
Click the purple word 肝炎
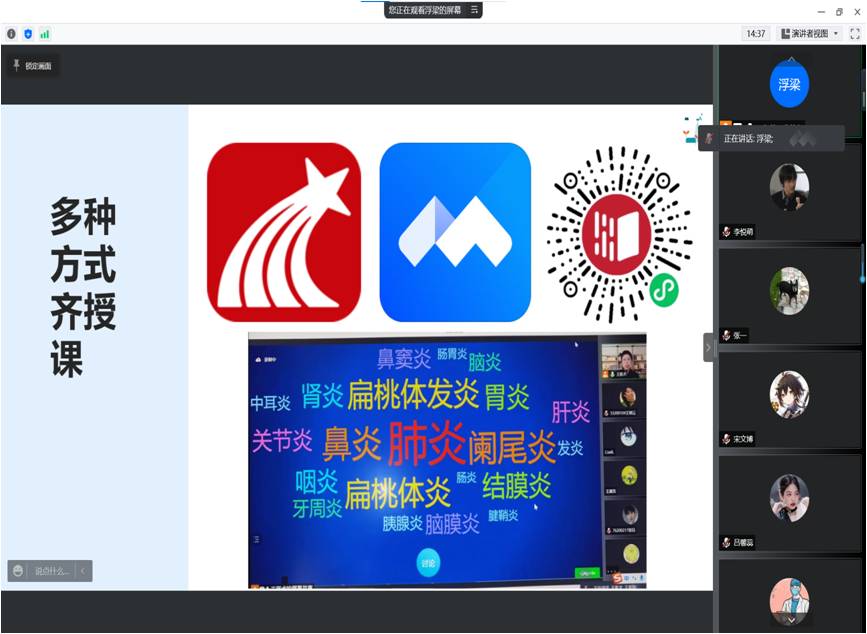pyautogui.click(x=571, y=412)
